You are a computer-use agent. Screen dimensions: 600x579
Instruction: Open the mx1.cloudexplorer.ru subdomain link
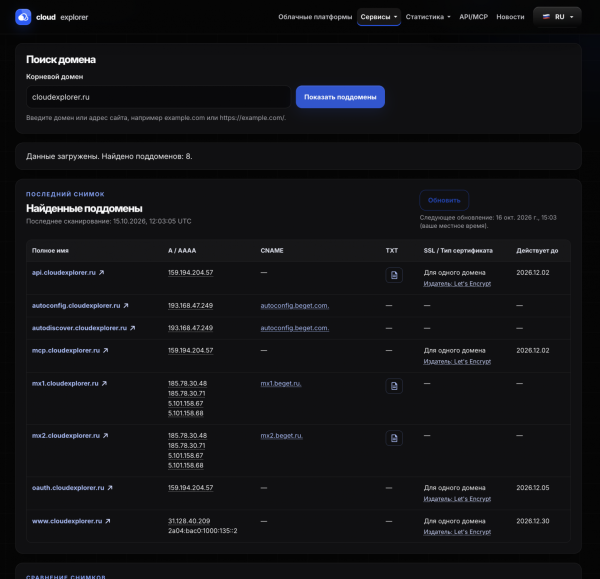(x=65, y=383)
